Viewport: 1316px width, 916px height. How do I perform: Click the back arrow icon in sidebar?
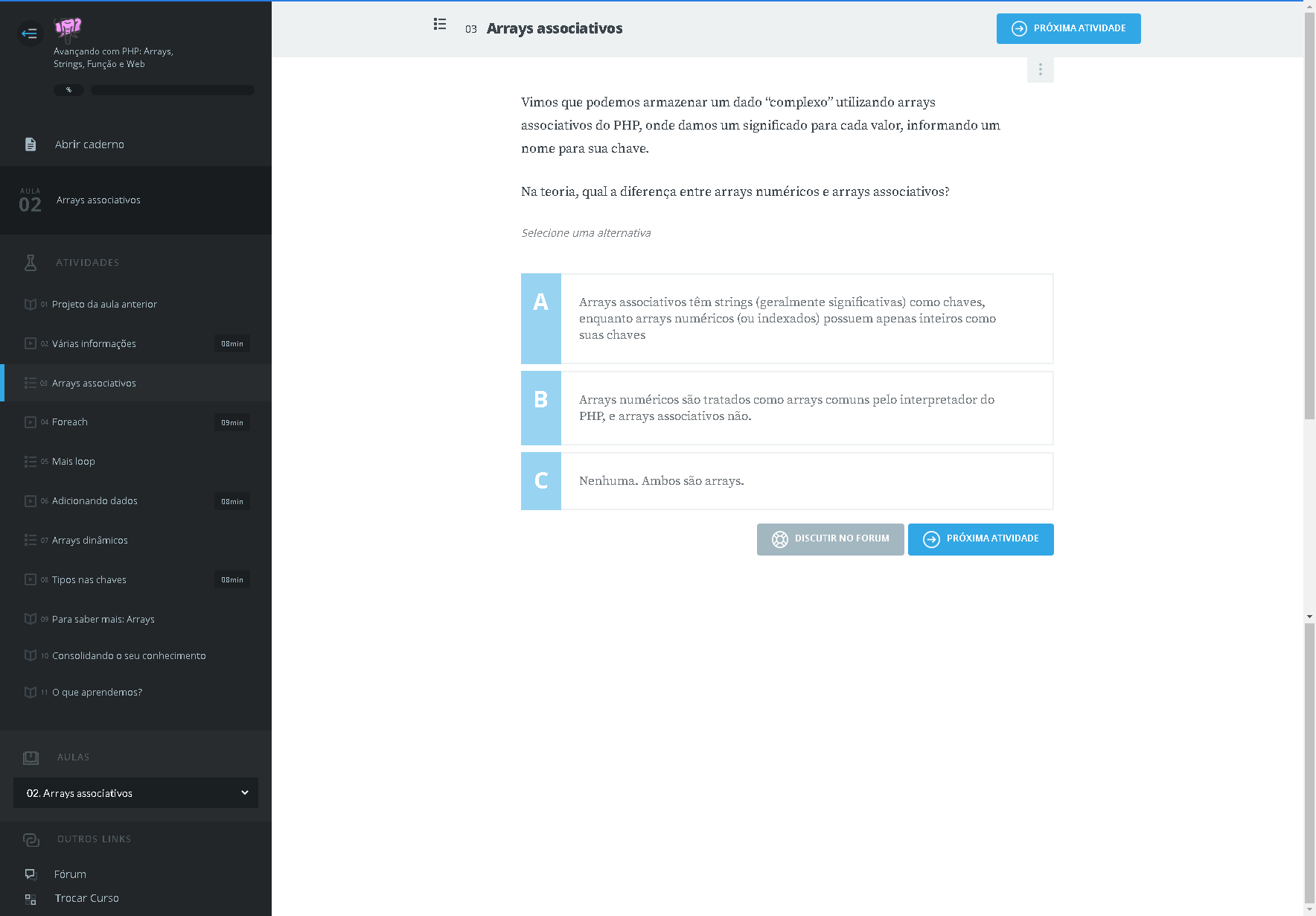click(x=30, y=34)
